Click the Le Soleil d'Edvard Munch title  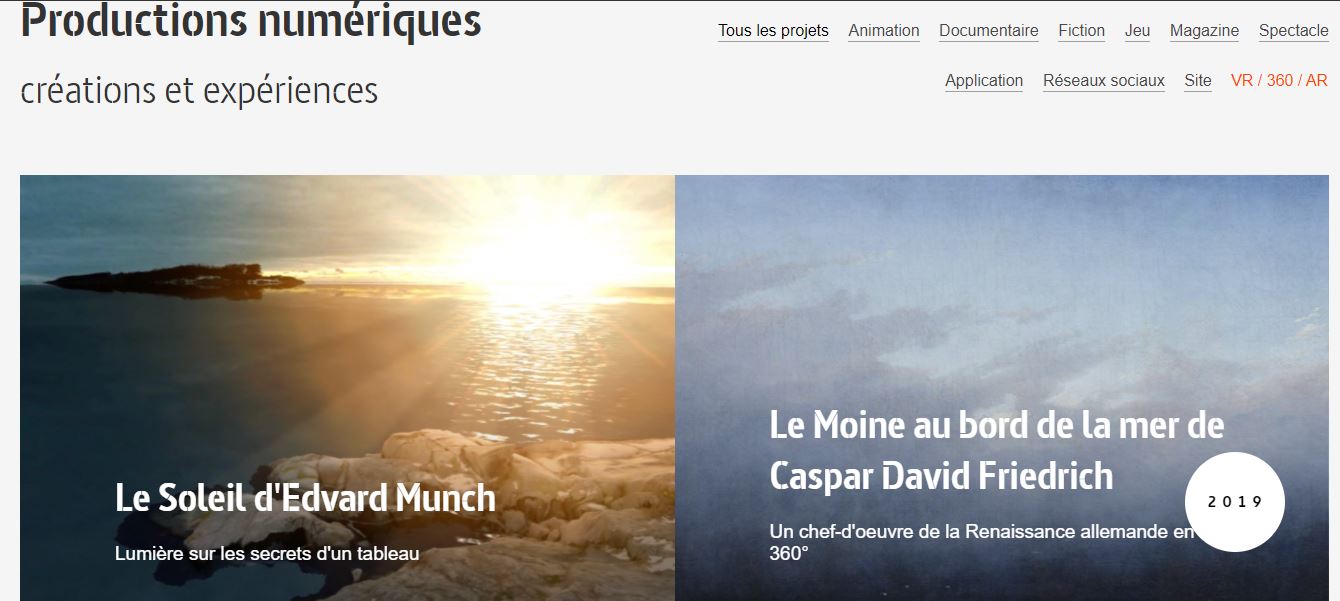(x=305, y=497)
